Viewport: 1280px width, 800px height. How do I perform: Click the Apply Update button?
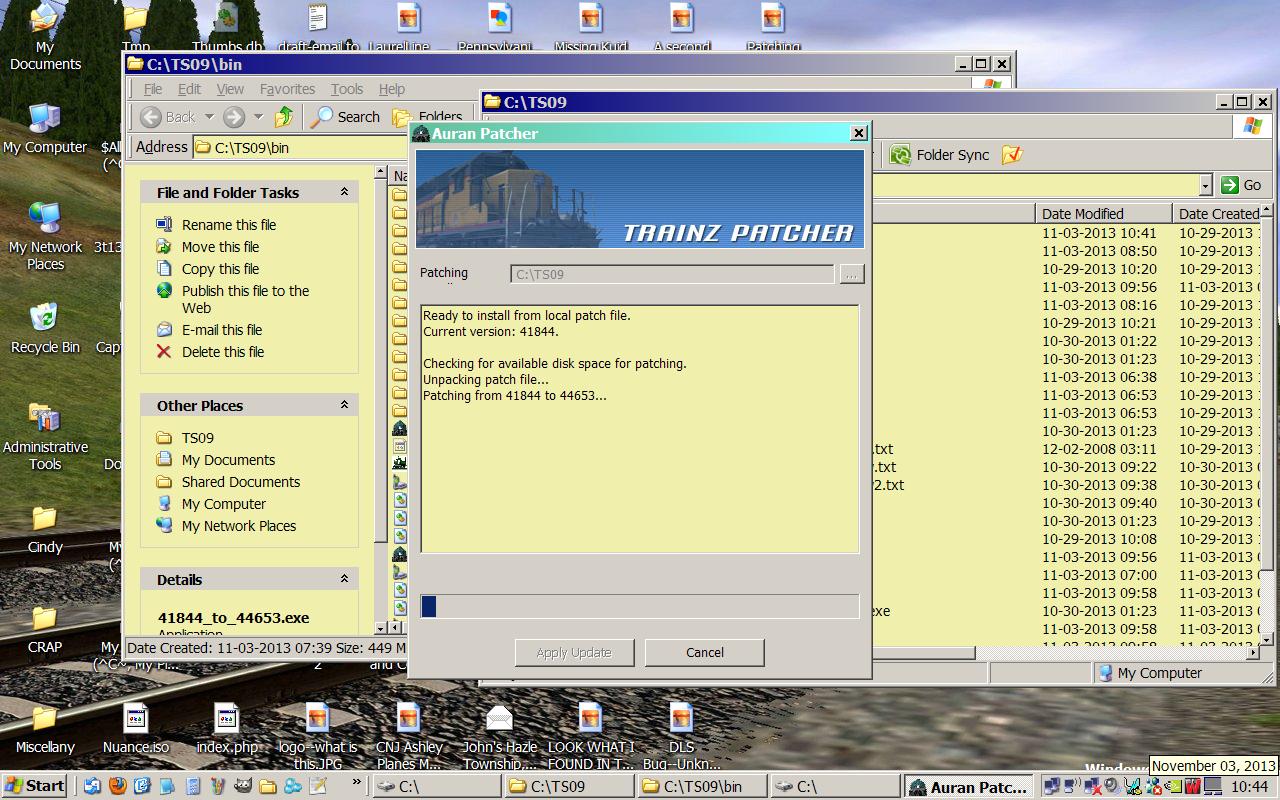574,652
